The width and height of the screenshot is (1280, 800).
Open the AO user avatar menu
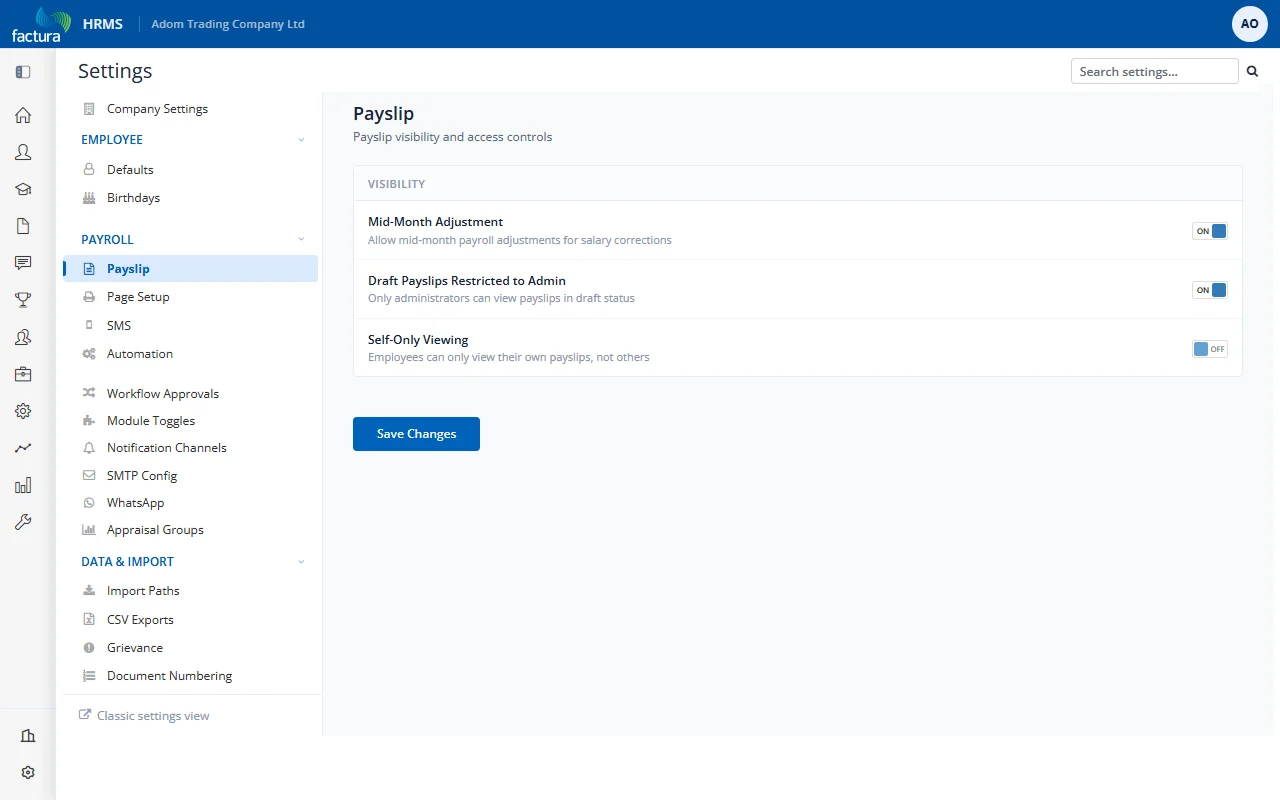[1250, 23]
